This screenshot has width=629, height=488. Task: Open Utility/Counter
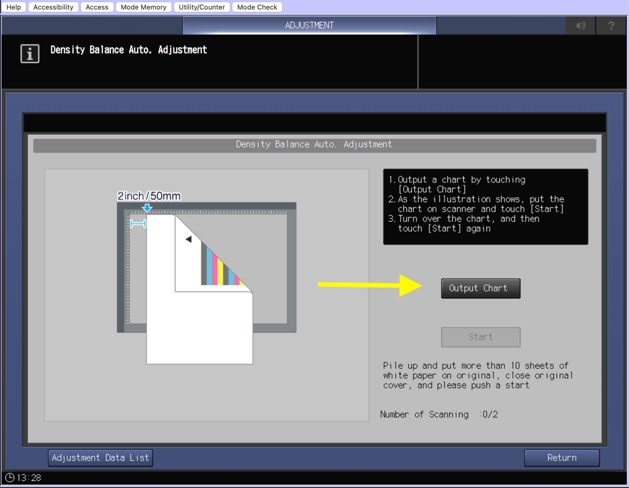[202, 7]
